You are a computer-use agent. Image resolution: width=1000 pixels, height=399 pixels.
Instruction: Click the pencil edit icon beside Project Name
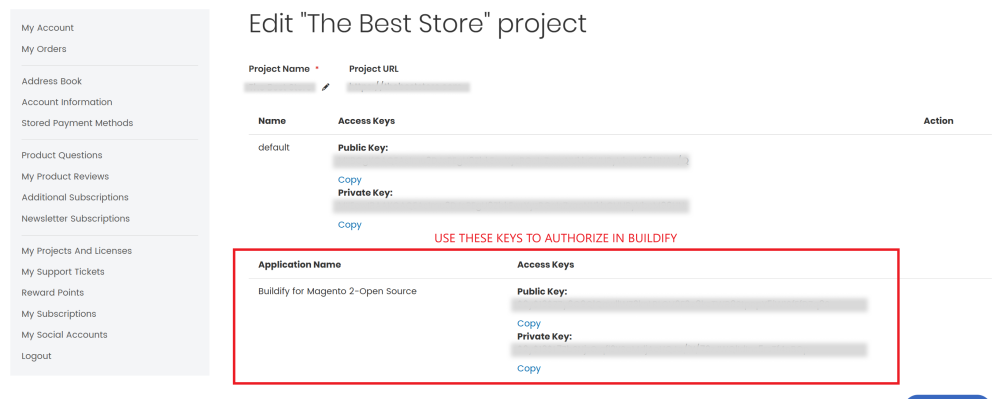click(325, 87)
